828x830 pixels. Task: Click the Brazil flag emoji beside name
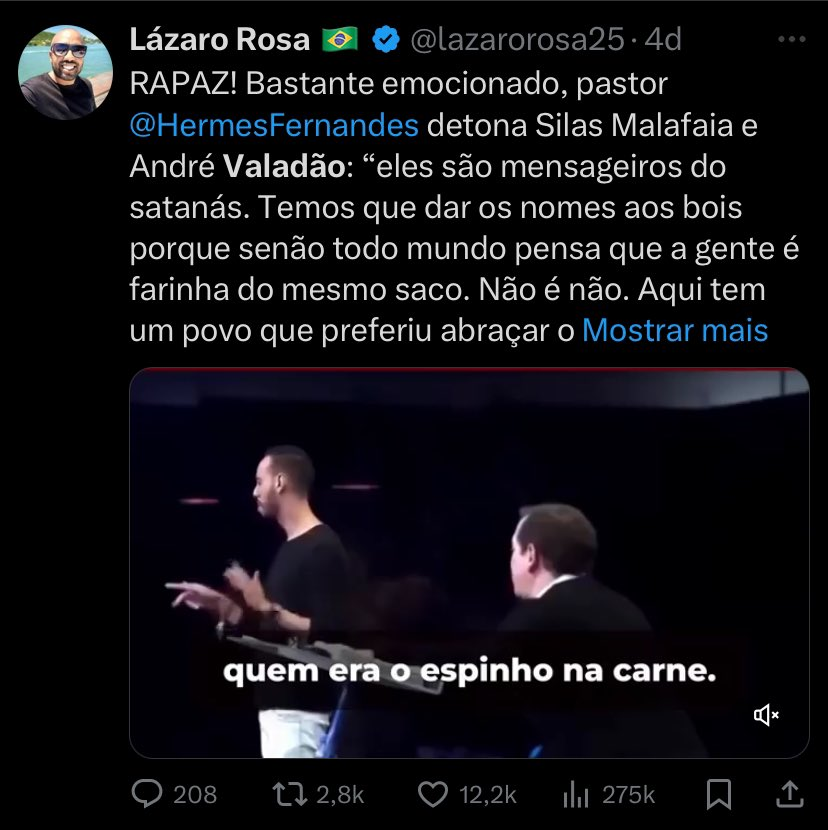click(340, 40)
